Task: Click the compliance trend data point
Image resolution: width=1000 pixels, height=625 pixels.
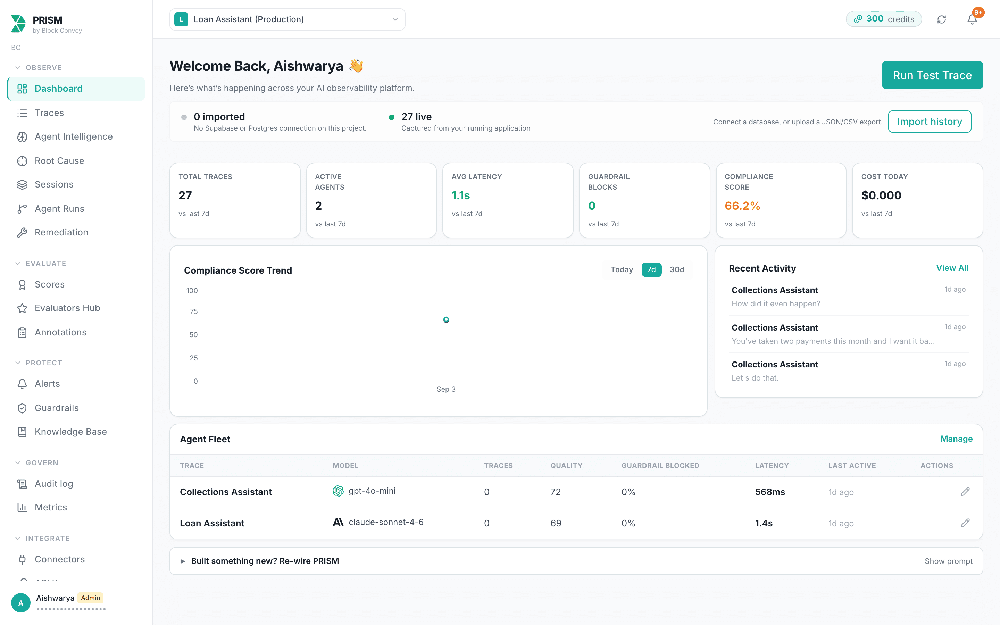Action: coord(446,320)
